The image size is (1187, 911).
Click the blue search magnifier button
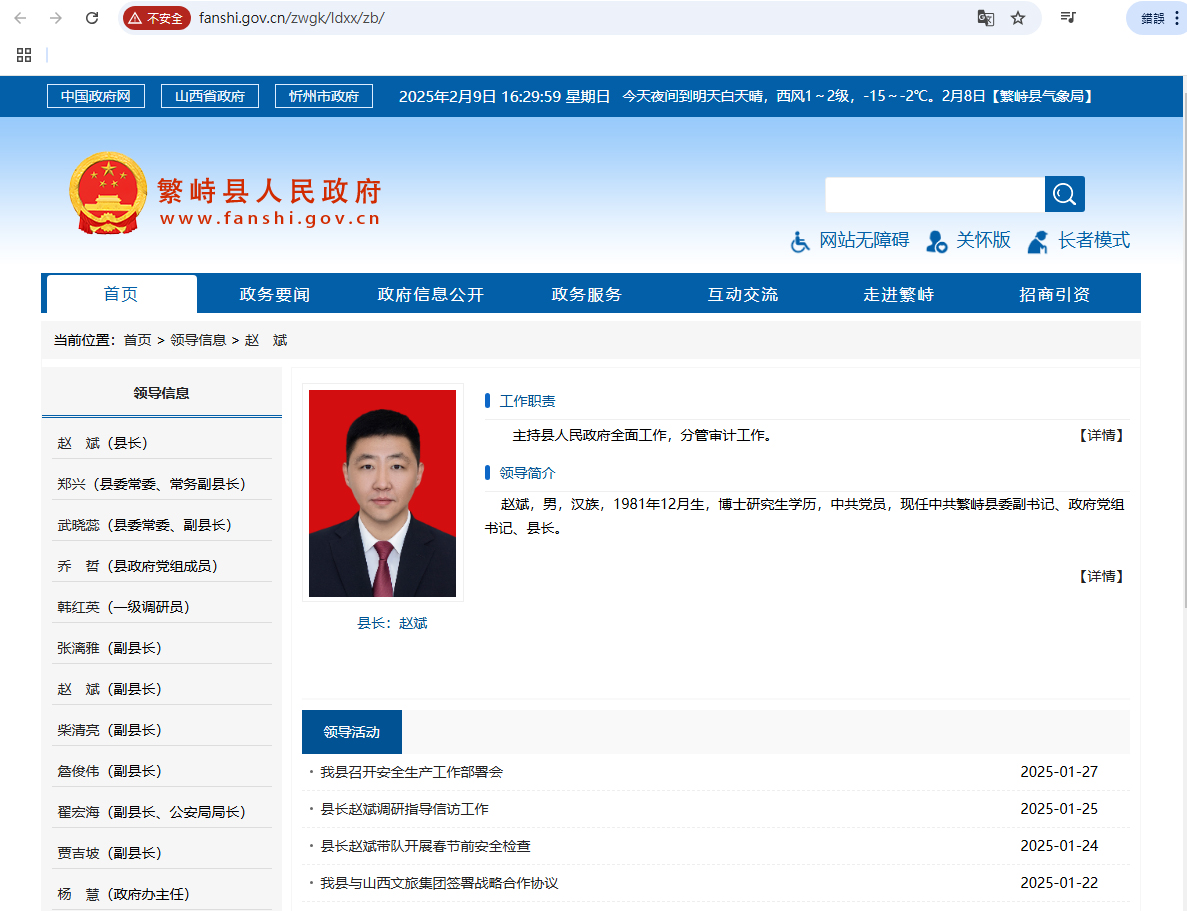[x=1064, y=194]
